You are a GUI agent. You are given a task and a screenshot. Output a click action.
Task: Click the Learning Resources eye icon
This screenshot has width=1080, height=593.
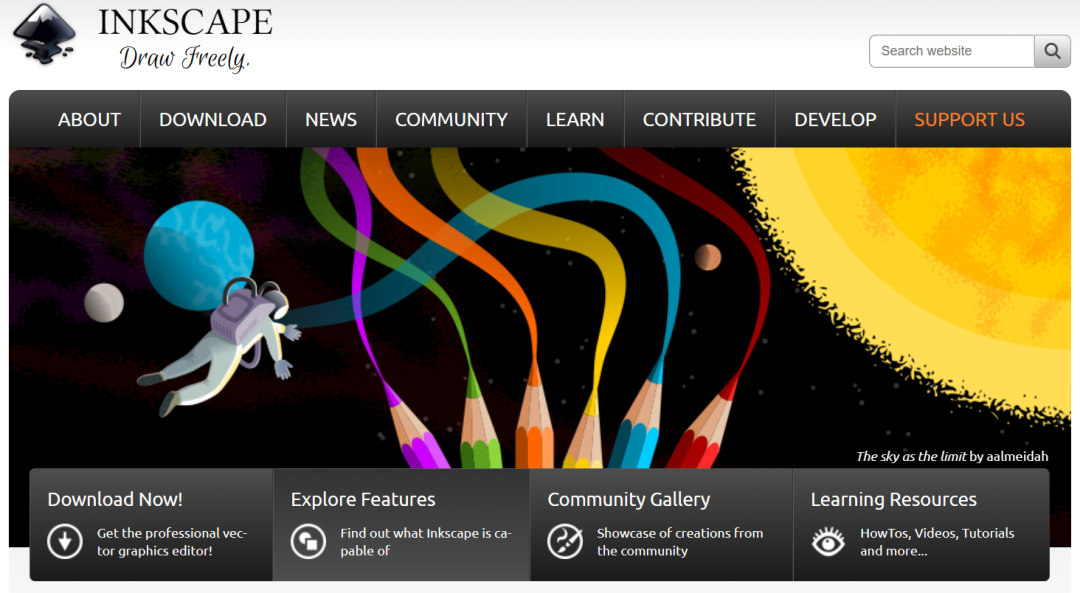tap(828, 541)
